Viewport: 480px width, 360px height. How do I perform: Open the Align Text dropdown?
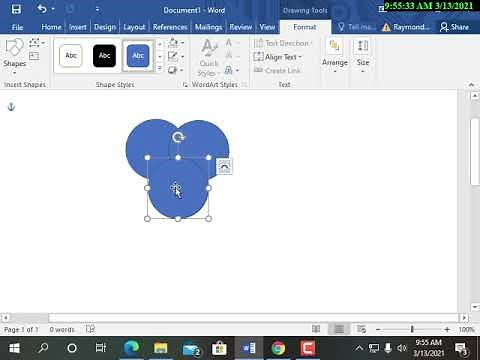pyautogui.click(x=277, y=57)
